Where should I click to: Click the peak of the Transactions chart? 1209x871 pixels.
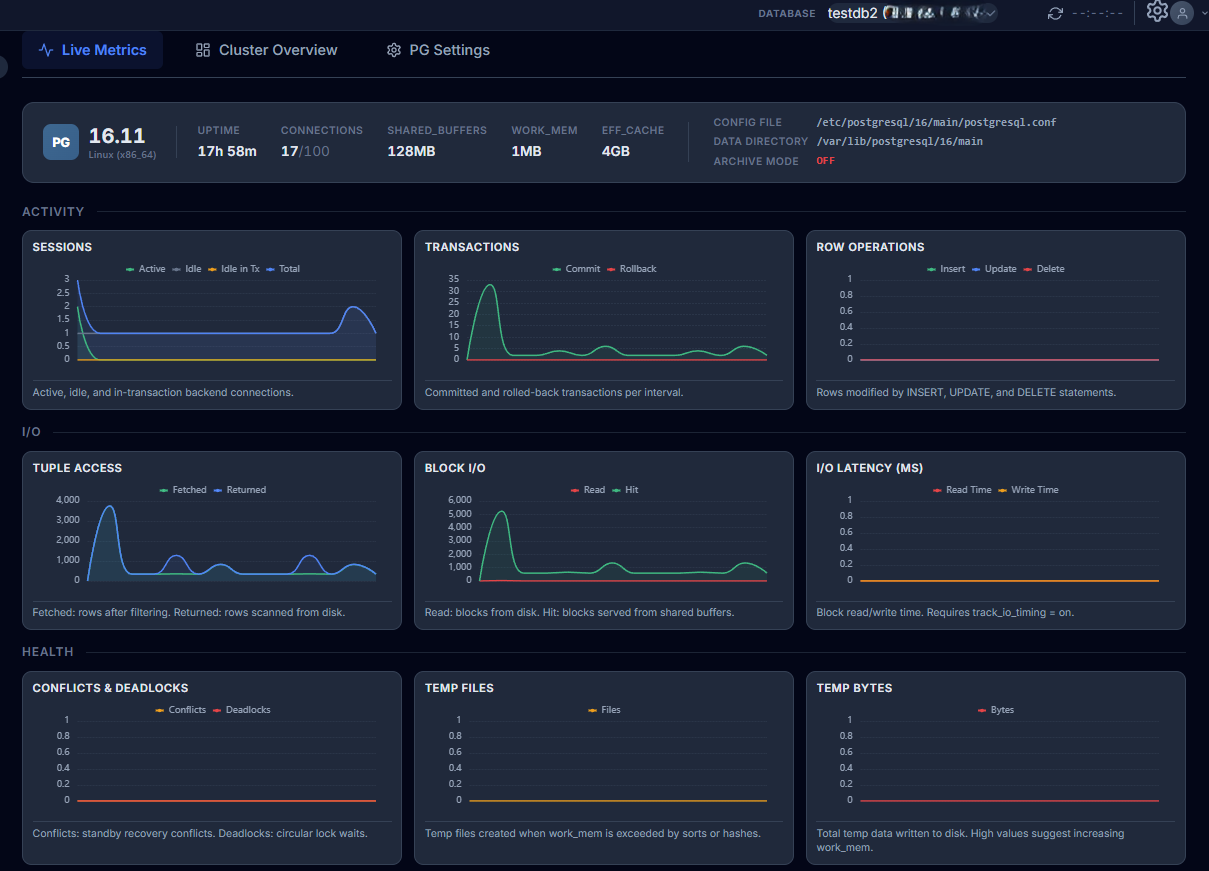(490, 286)
